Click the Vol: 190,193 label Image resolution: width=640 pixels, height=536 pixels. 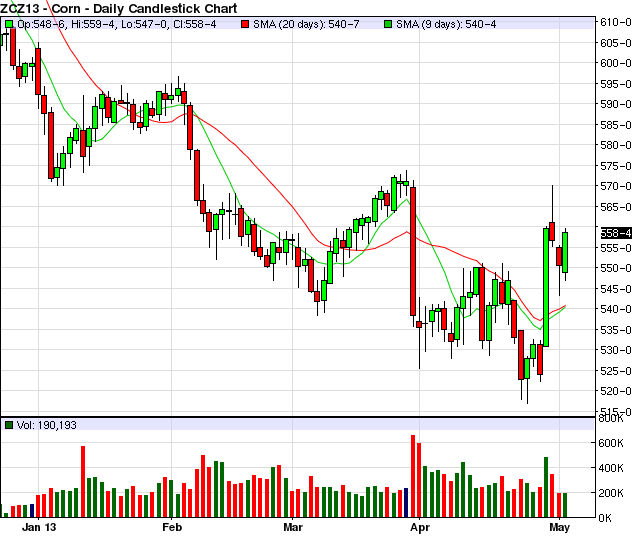(x=47, y=425)
